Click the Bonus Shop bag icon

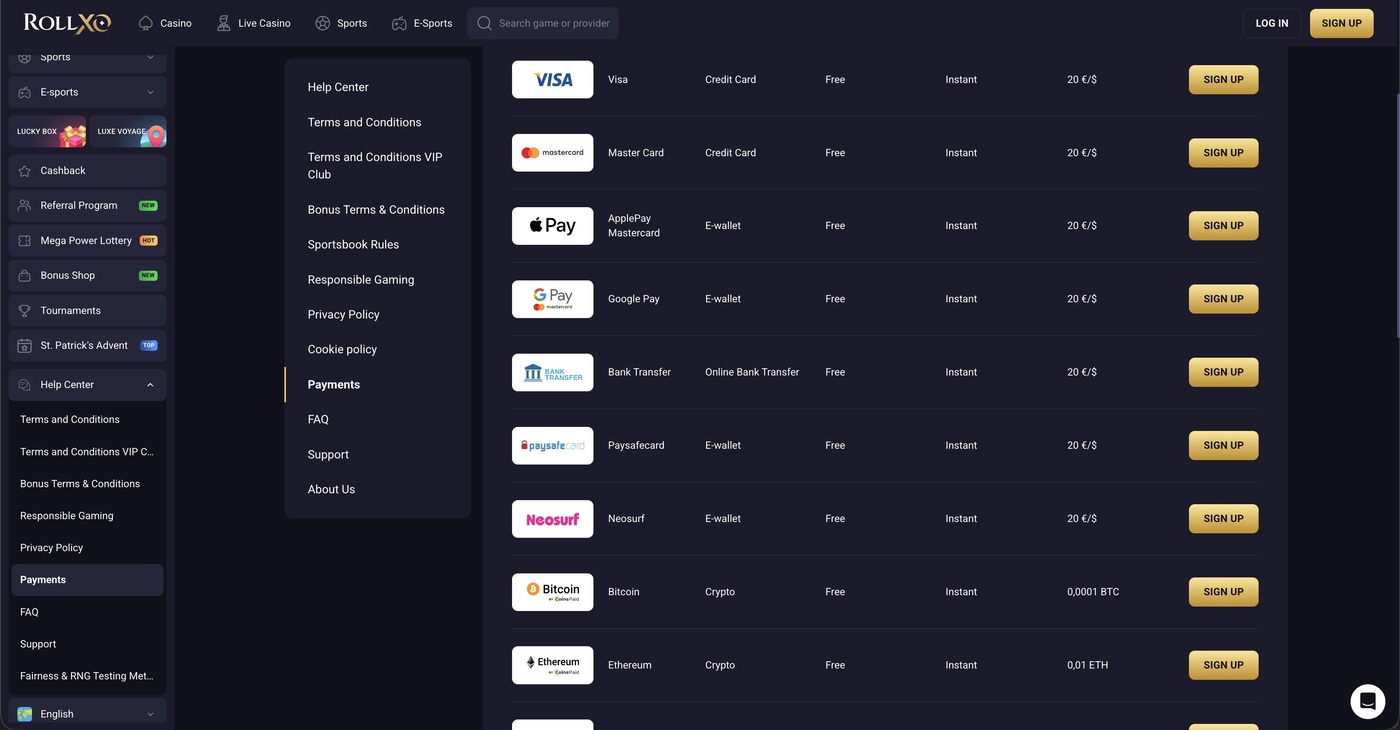[25, 276]
